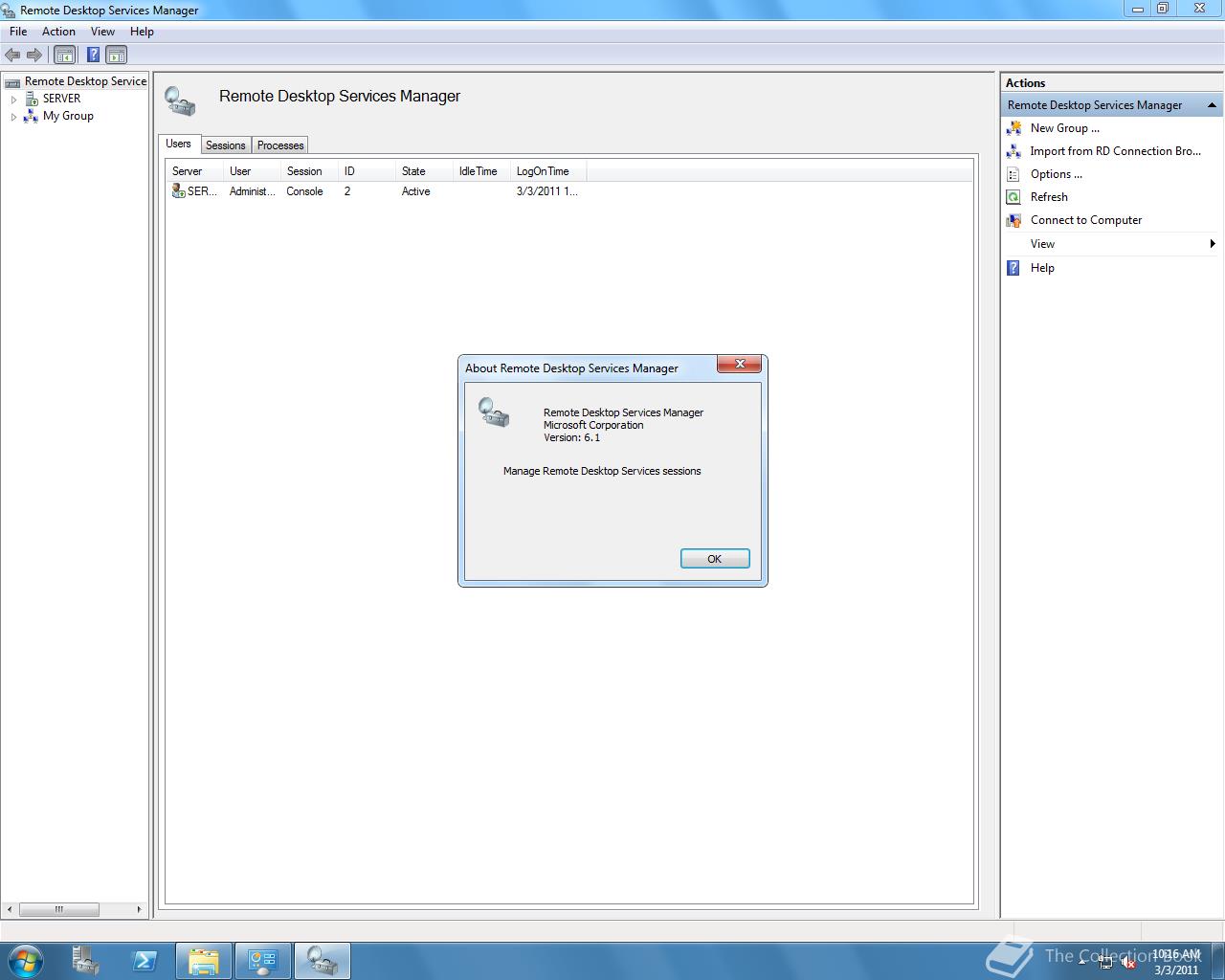Sort by the IdleTime column header

click(x=481, y=171)
